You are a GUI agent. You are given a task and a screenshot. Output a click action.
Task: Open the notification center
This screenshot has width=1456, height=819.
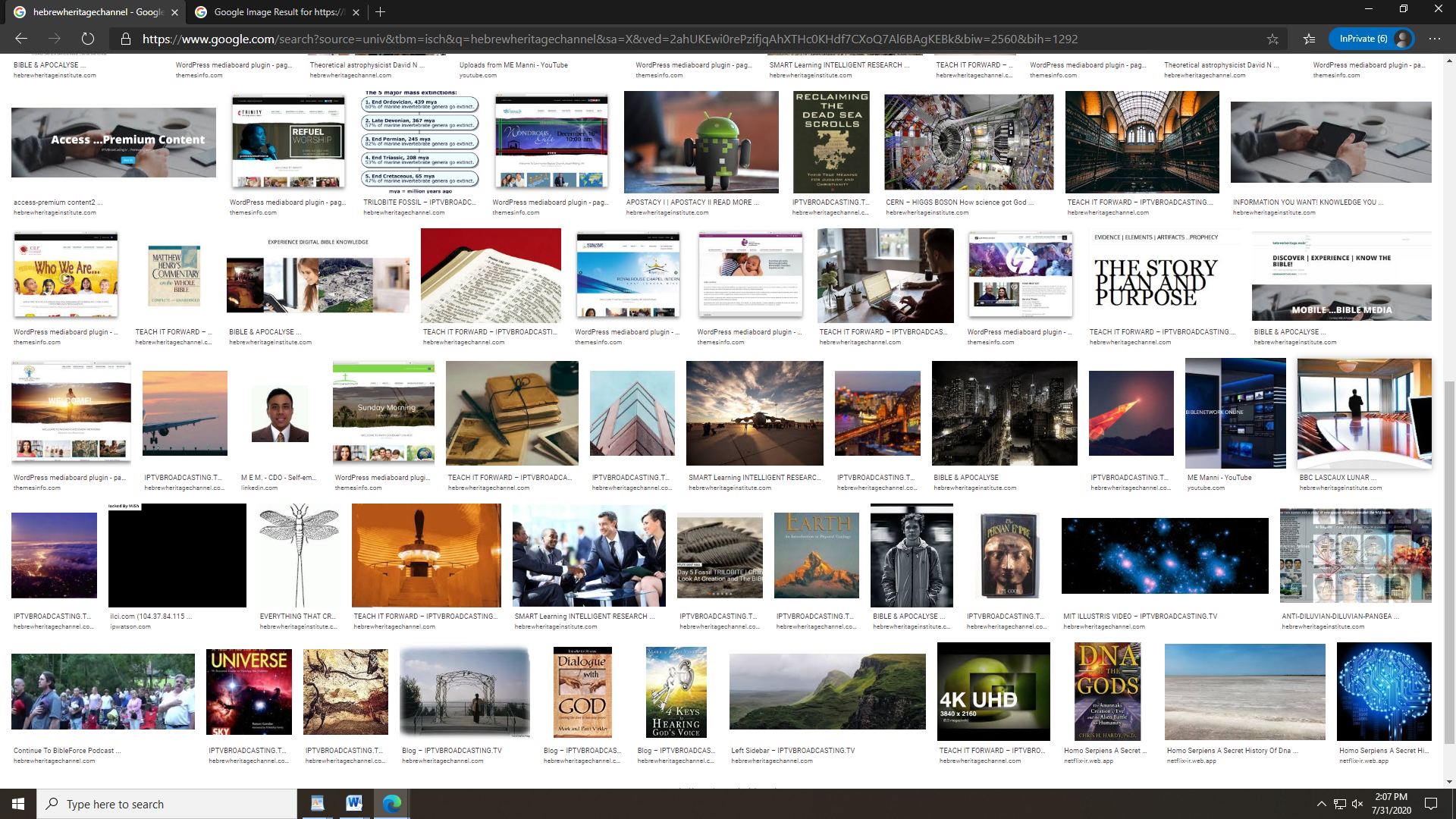click(x=1431, y=804)
